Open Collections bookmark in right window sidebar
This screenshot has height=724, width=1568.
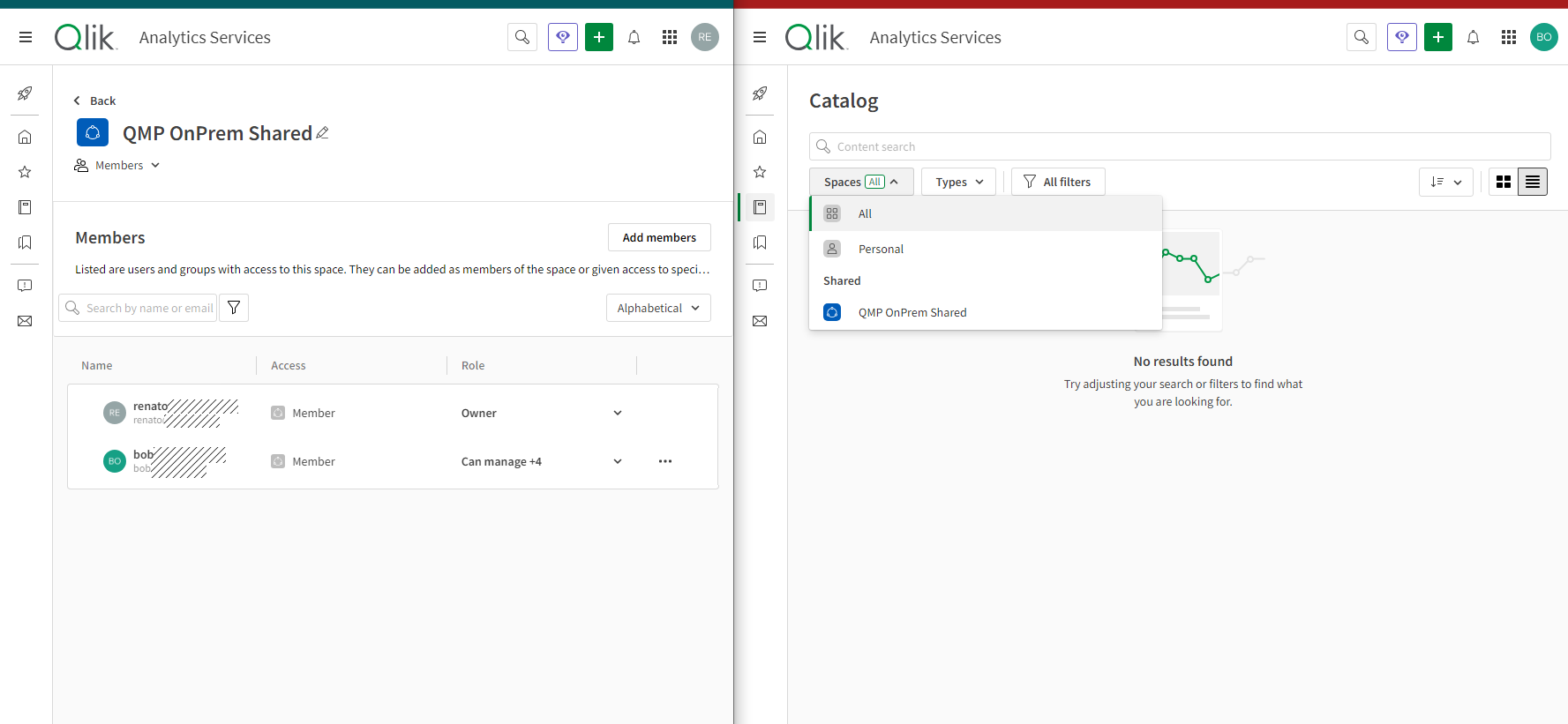760,243
